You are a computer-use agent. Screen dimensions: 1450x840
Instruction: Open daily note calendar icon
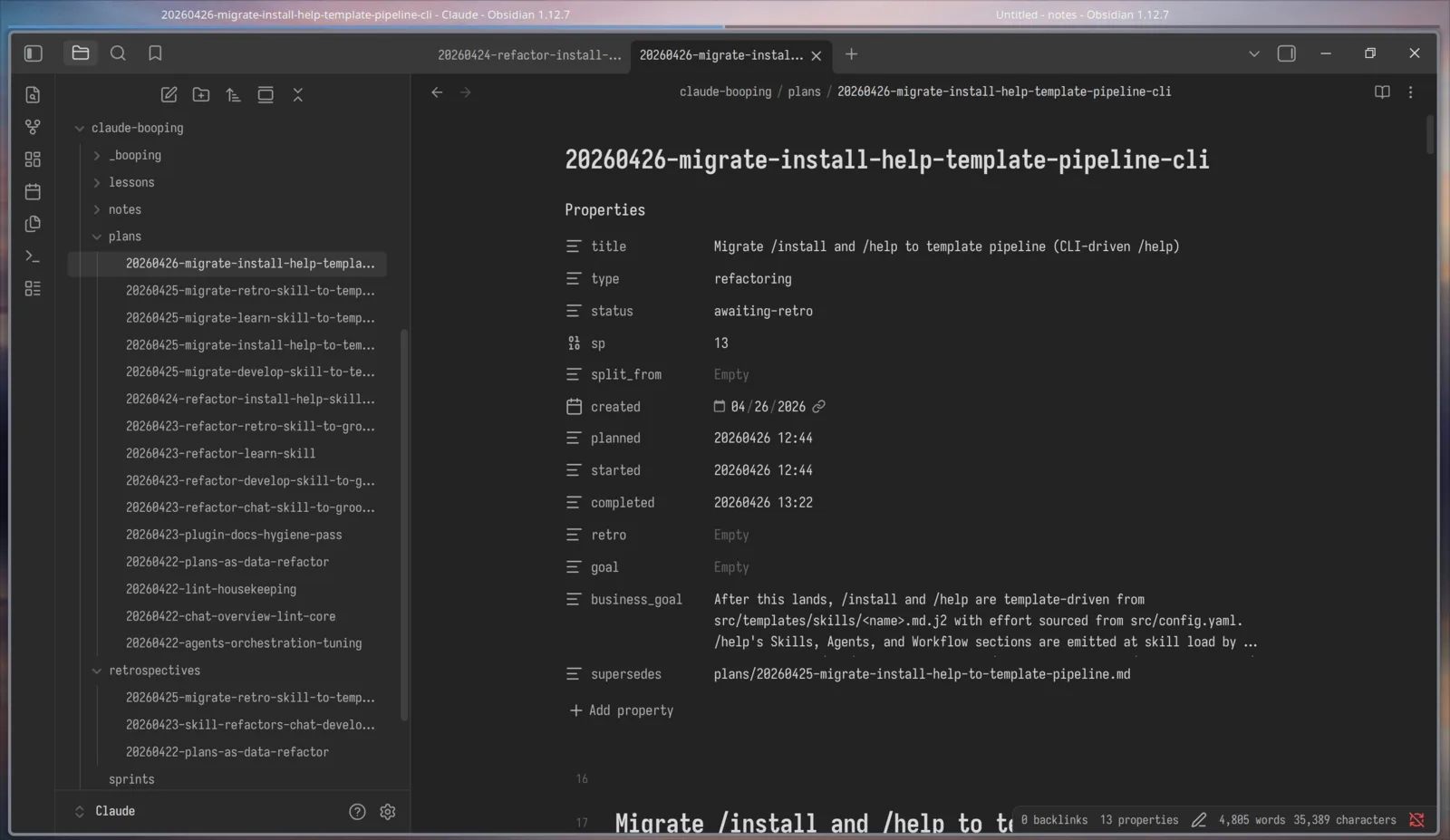[x=33, y=192]
